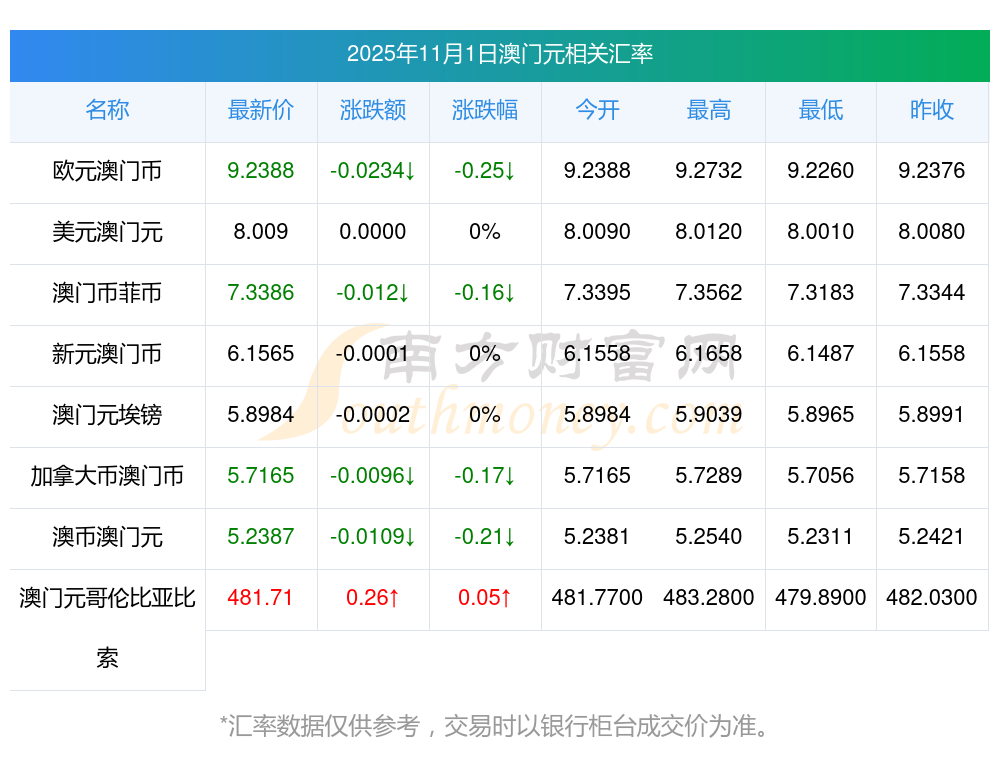Click the red 481.71 latest price
Viewport: 1000px width, 757px height.
click(260, 598)
